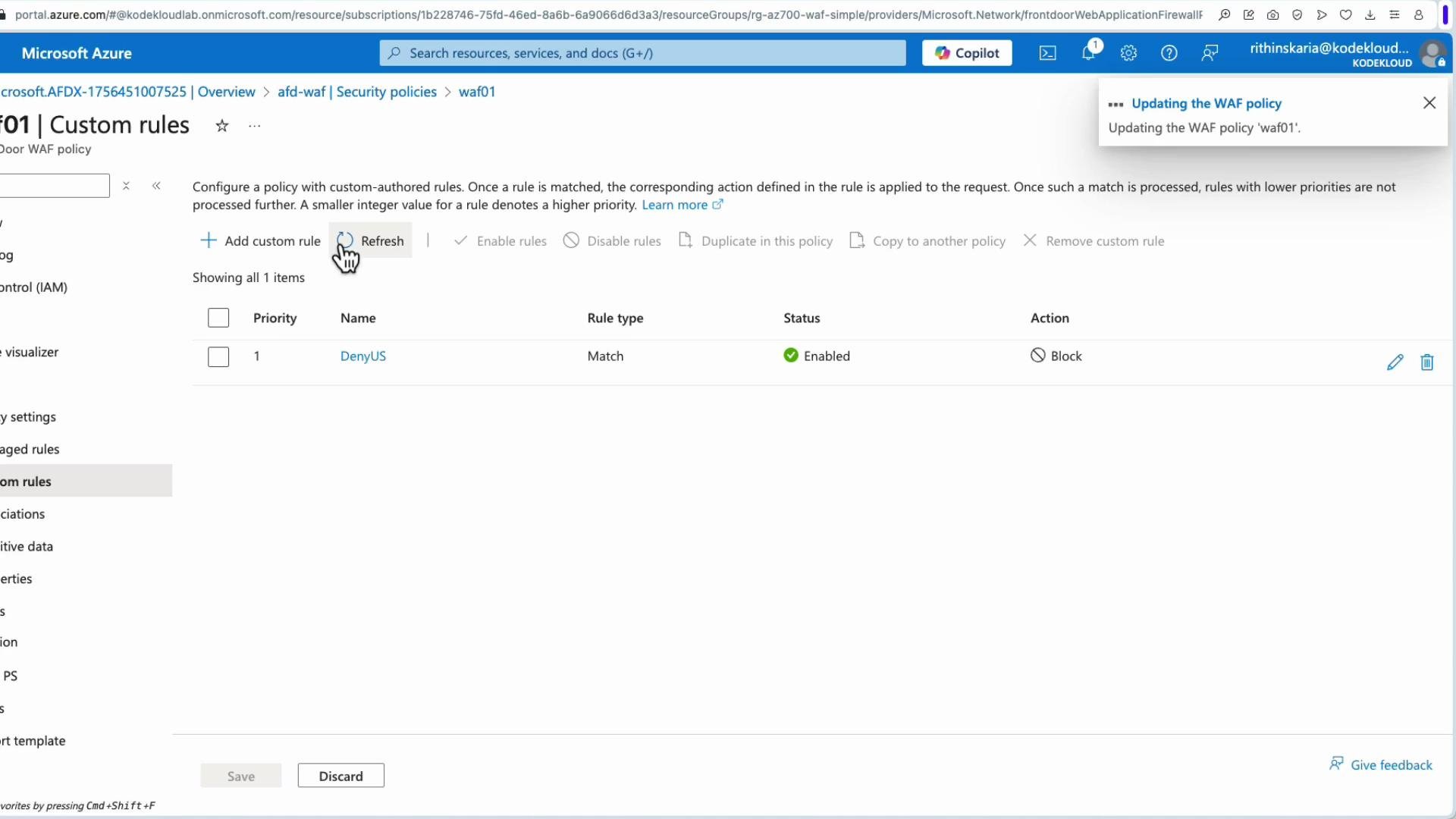Focus the Search resources, services, and docs box
Screen dimensions: 1456x819
pyautogui.click(x=642, y=53)
